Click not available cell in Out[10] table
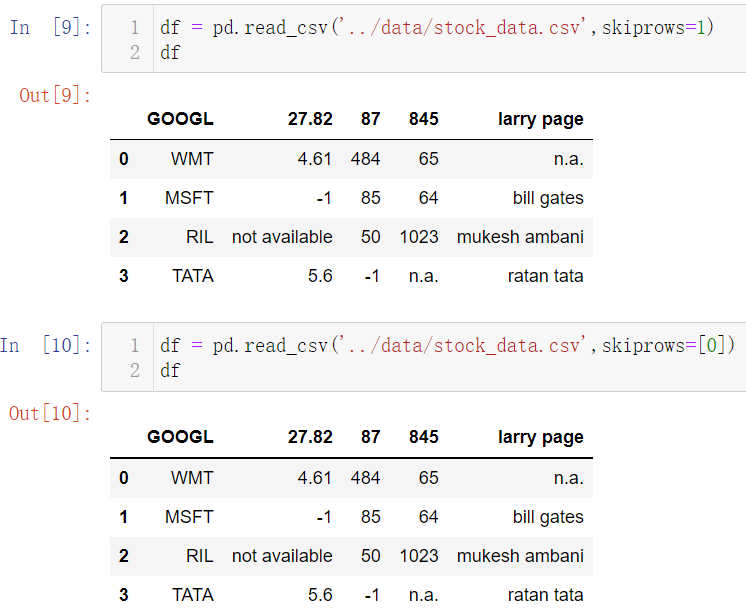 (282, 556)
